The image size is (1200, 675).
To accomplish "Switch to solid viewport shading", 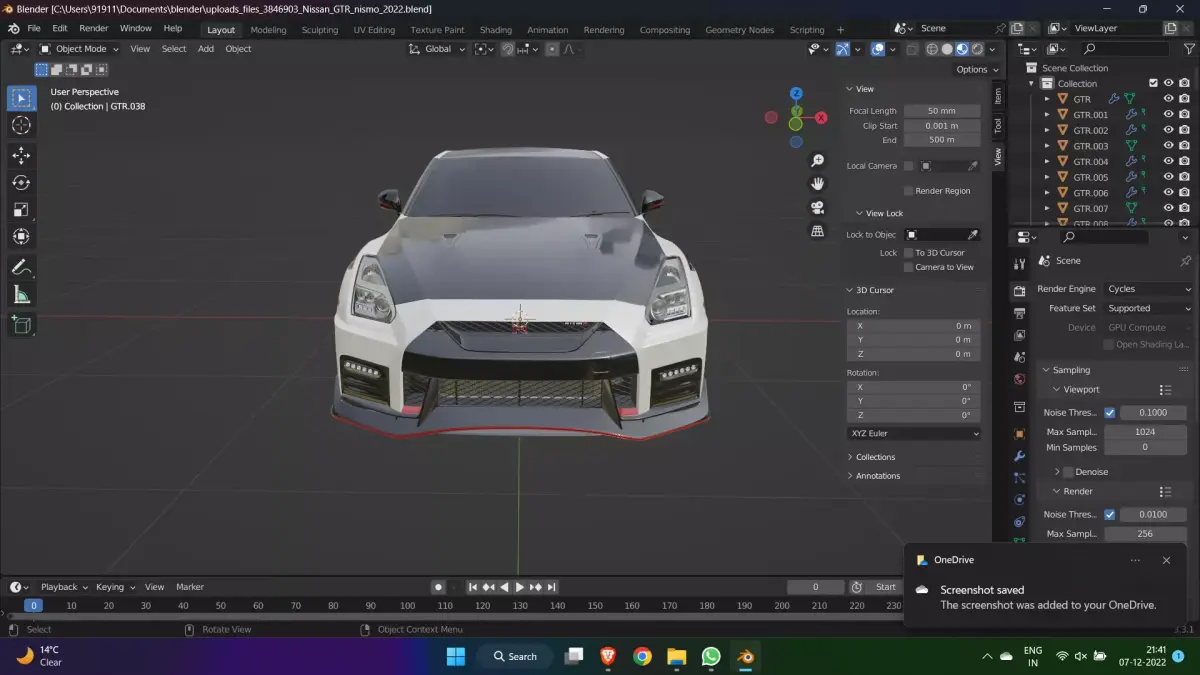I will pos(947,48).
